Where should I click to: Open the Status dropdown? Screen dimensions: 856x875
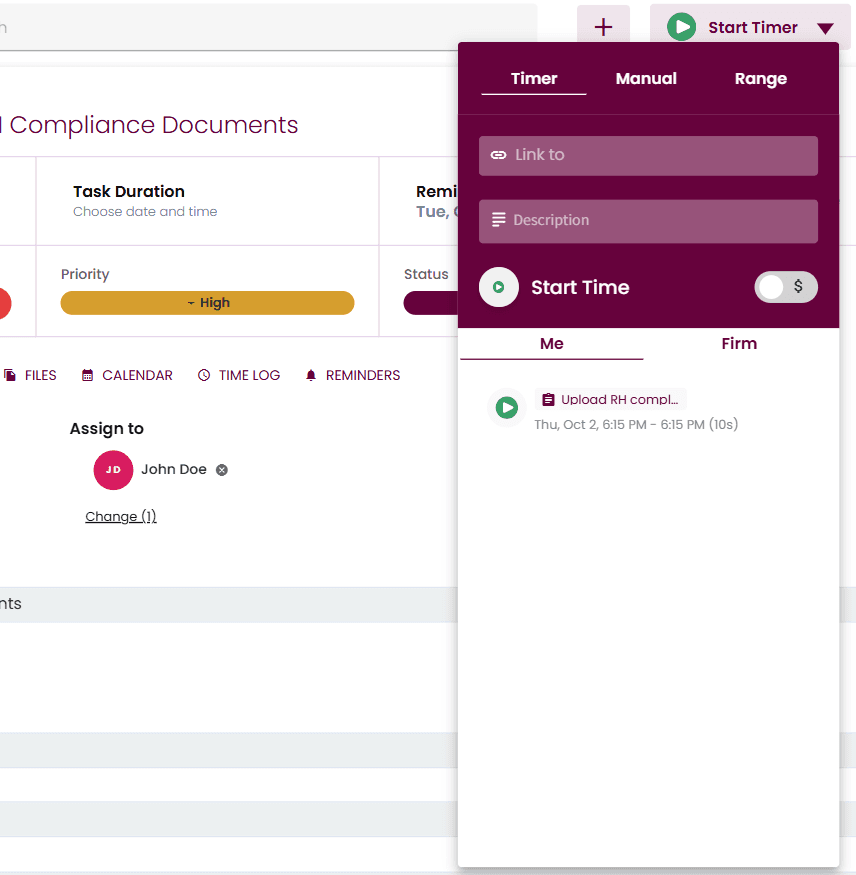(x=432, y=302)
